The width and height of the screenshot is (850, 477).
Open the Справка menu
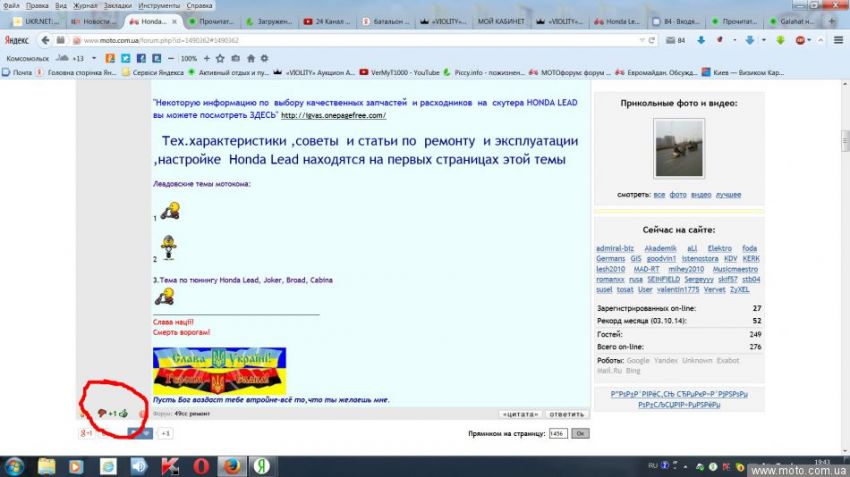click(199, 5)
